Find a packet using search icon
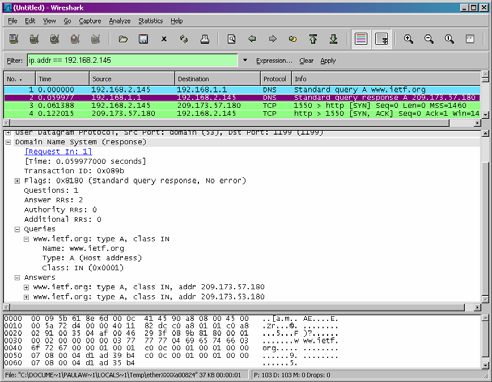Image resolution: width=492 pixels, height=382 pixels. (231, 39)
